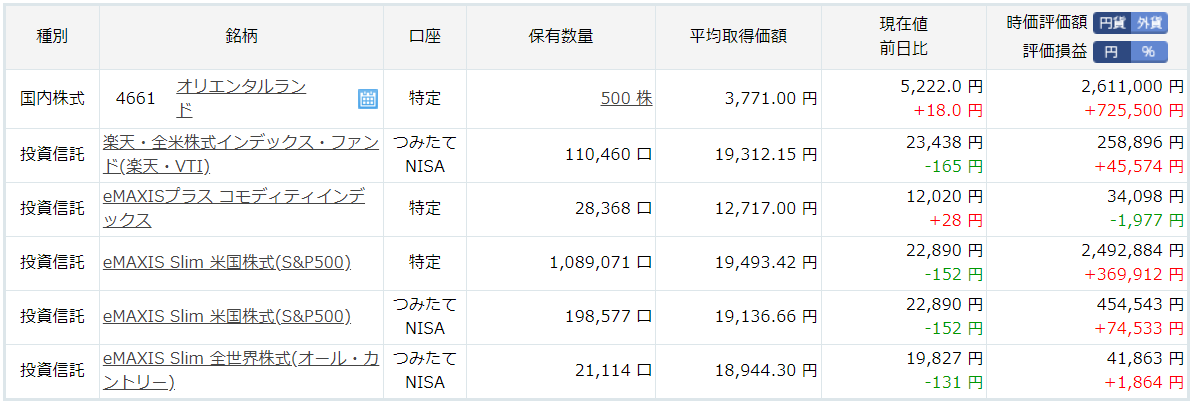Switch valuation to 円貨 display
This screenshot has height=402, width=1191.
[x=1112, y=23]
